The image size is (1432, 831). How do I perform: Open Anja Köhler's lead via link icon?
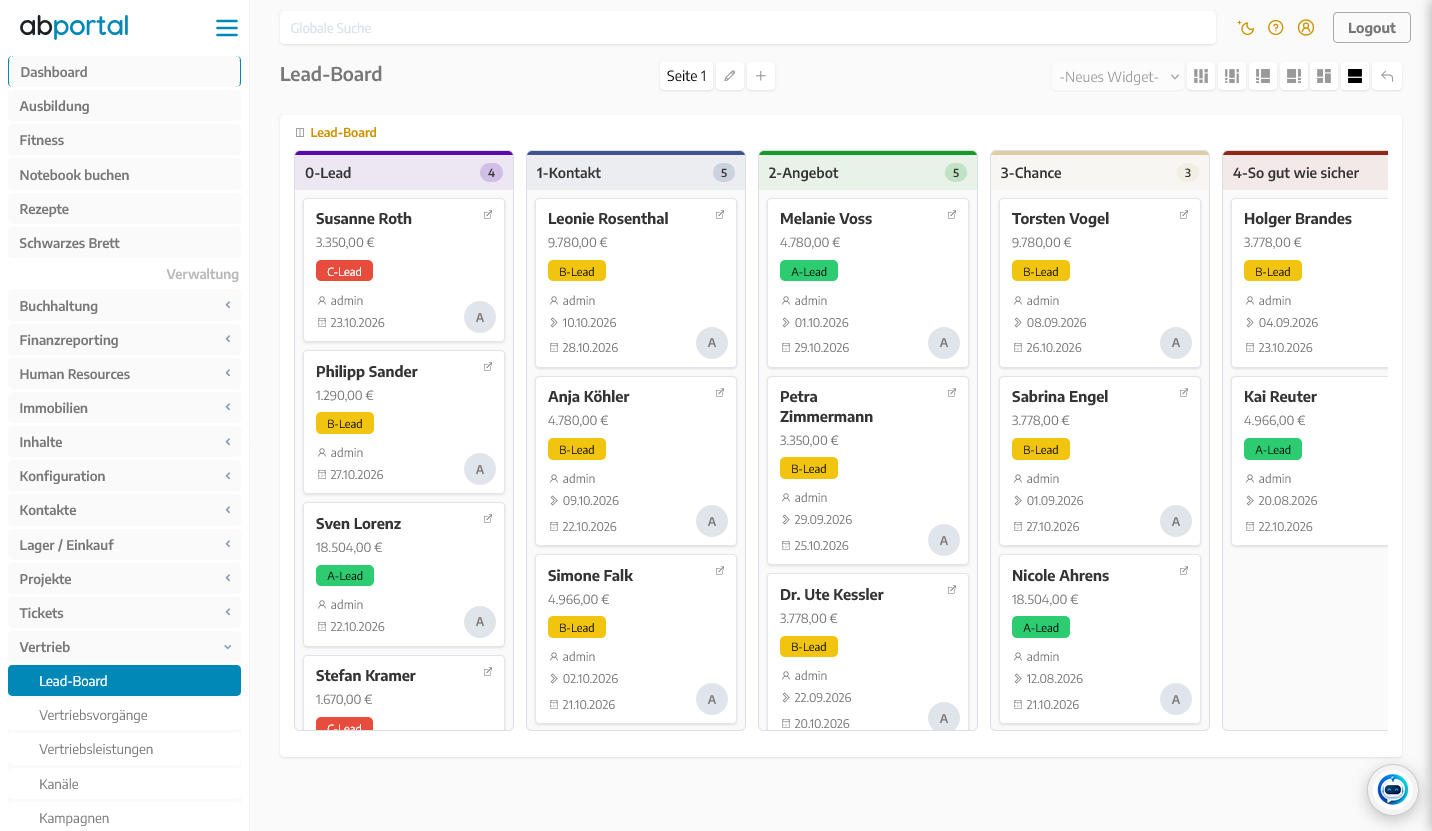point(720,393)
